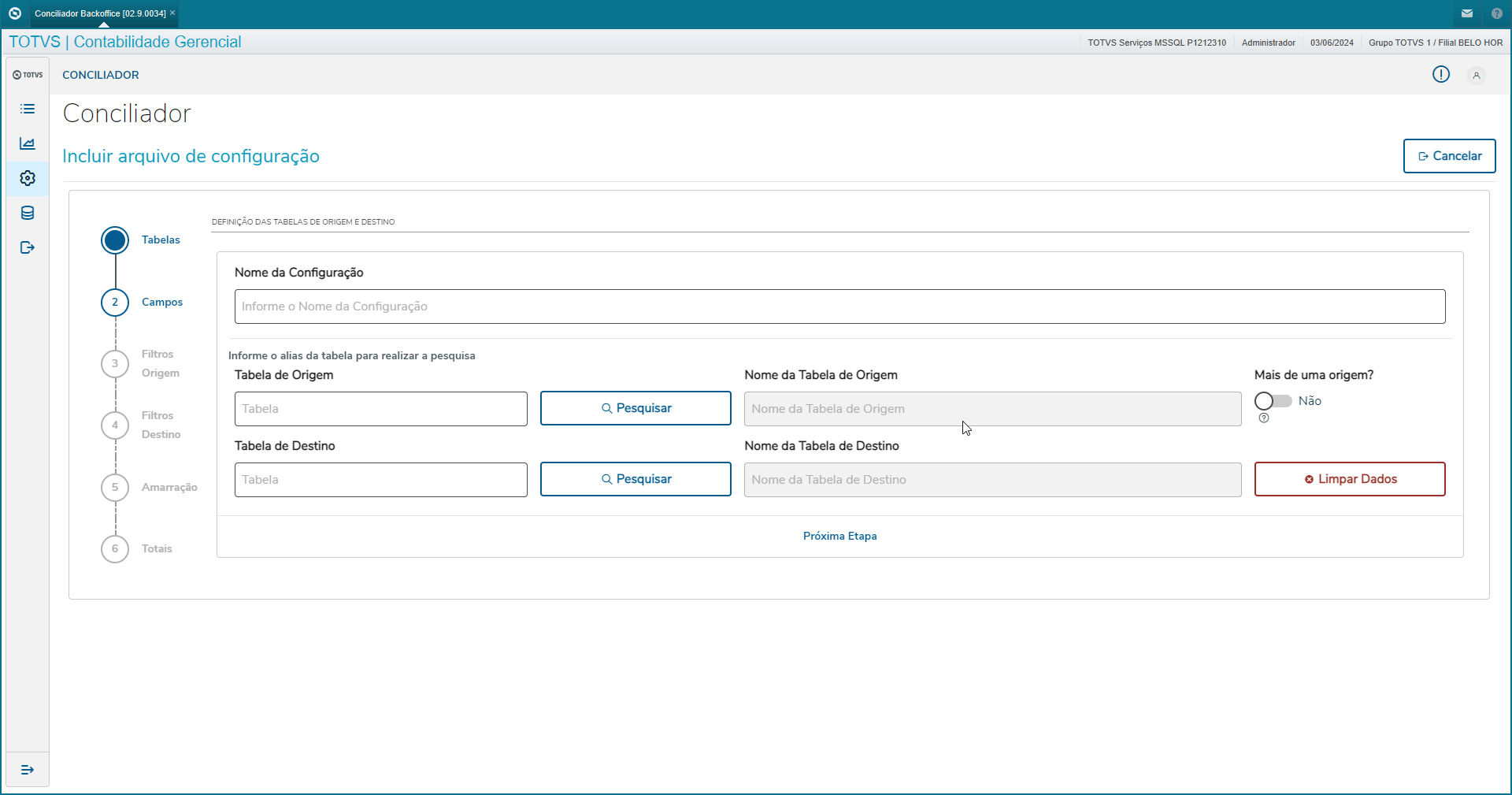The height and width of the screenshot is (795, 1512).
Task: Click TOTVS Serviços MSSQL P1212310 label
Action: coord(1157,43)
